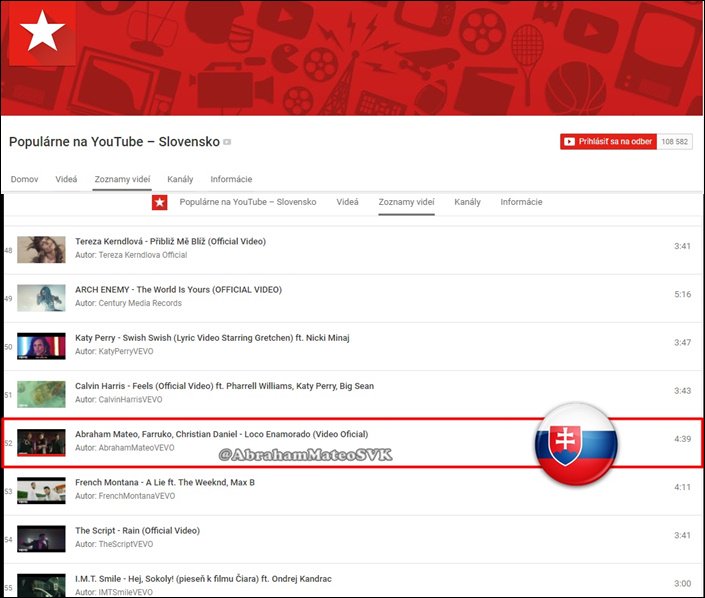705x598 pixels.
Task: Open author CalvinHarrisVEVO
Action: point(130,399)
